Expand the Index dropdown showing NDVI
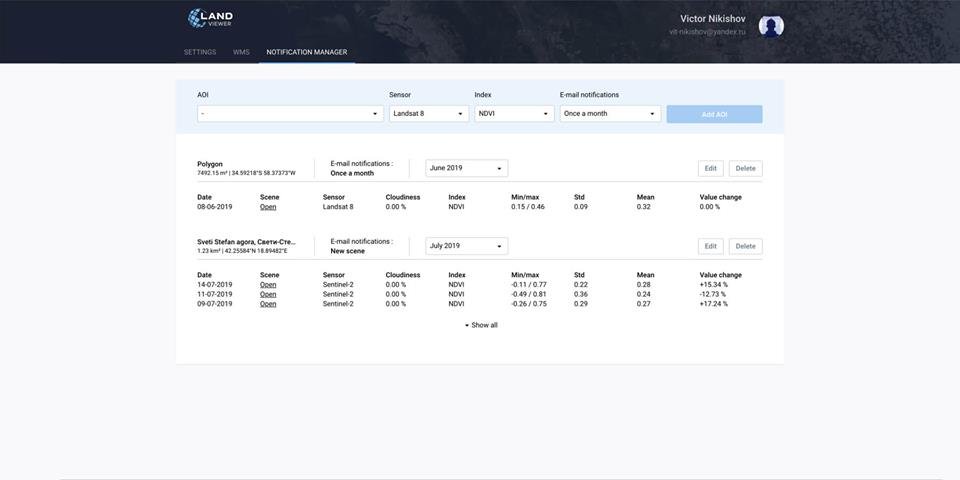This screenshot has width=960, height=480. [514, 114]
